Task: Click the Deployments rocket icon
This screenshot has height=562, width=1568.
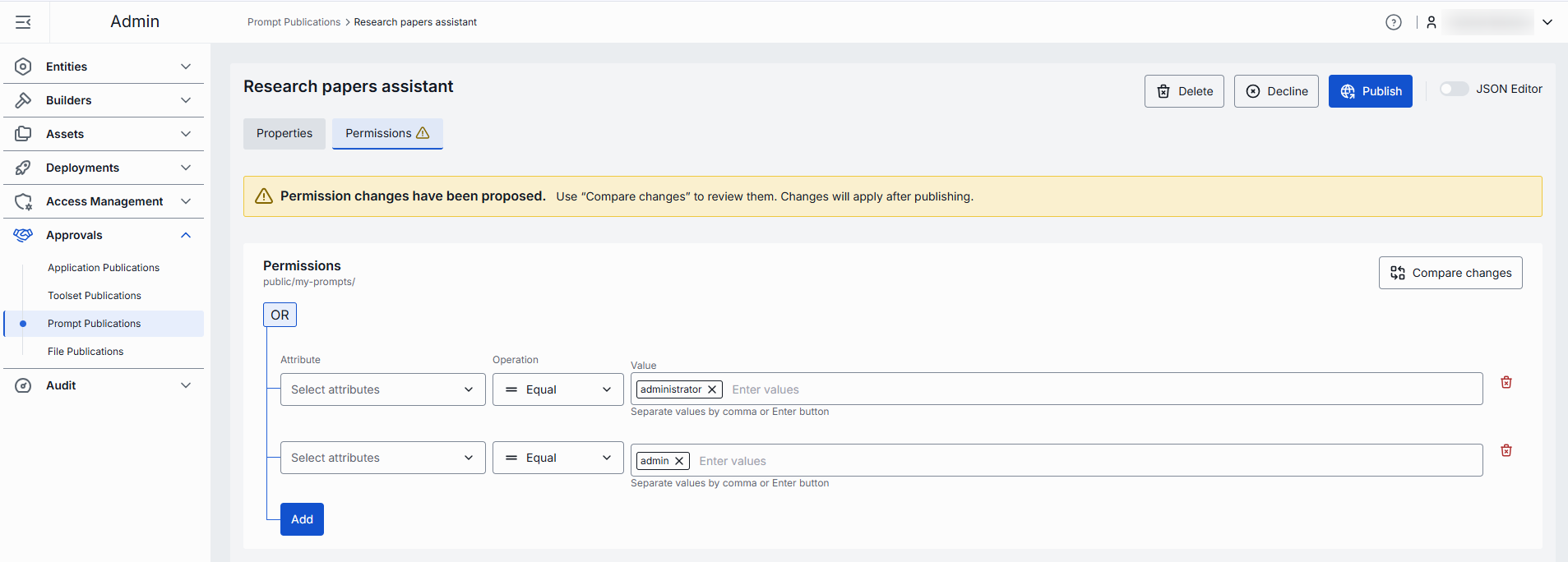Action: pos(23,168)
